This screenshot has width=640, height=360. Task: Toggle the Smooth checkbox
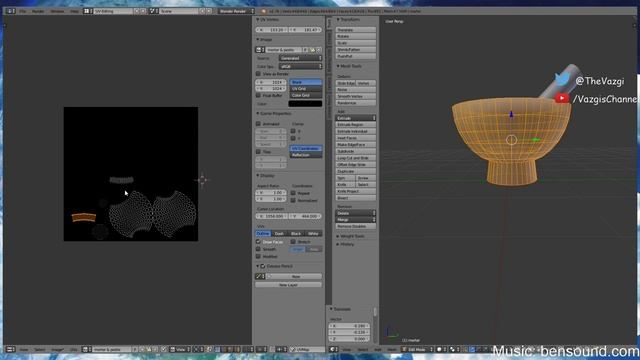point(258,249)
